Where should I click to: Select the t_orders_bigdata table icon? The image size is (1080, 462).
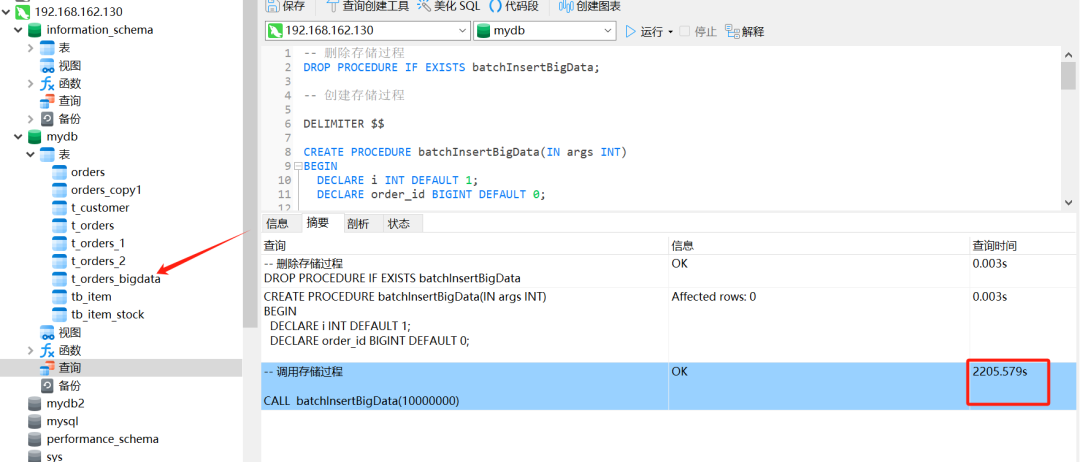tap(60, 279)
